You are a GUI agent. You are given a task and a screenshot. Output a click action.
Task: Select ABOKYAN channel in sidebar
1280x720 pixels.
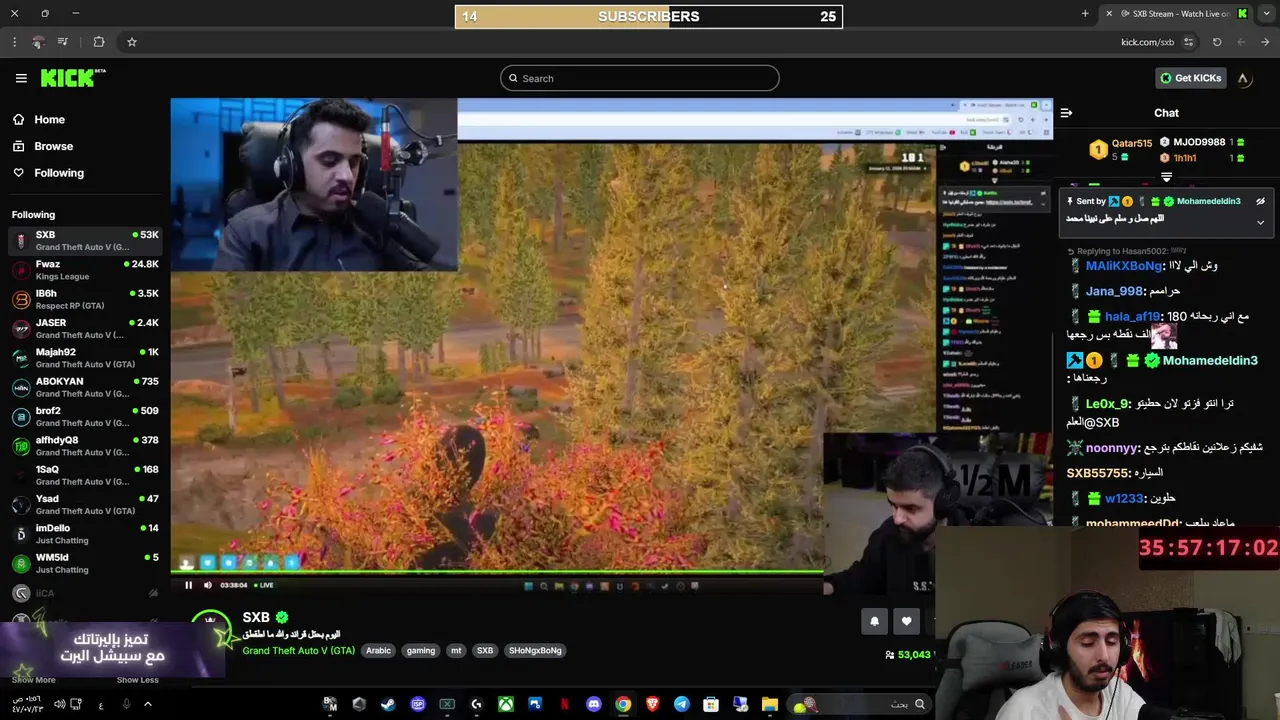[85, 387]
